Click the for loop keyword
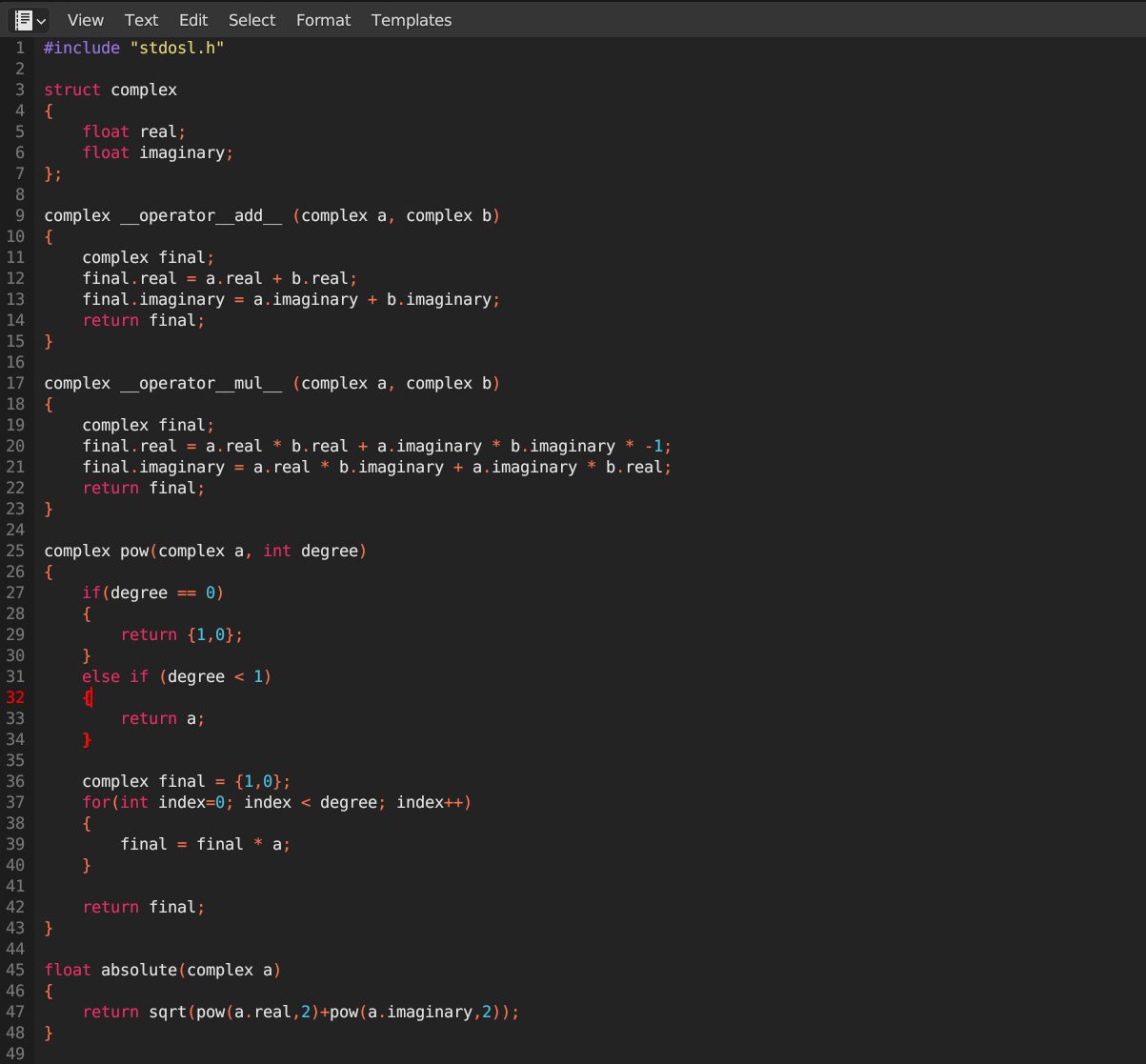 [96, 802]
